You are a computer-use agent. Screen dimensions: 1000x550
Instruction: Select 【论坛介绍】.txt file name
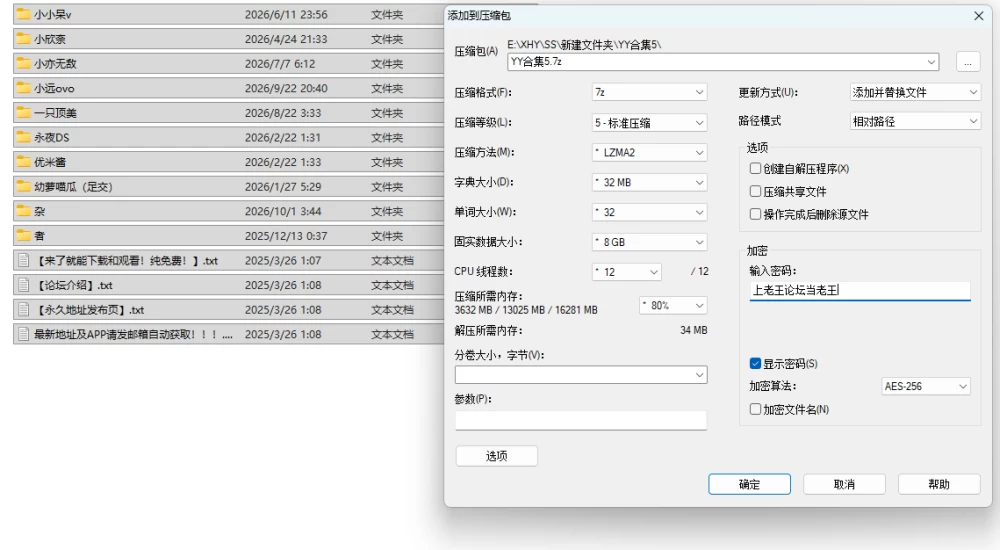pyautogui.click(x=73, y=285)
